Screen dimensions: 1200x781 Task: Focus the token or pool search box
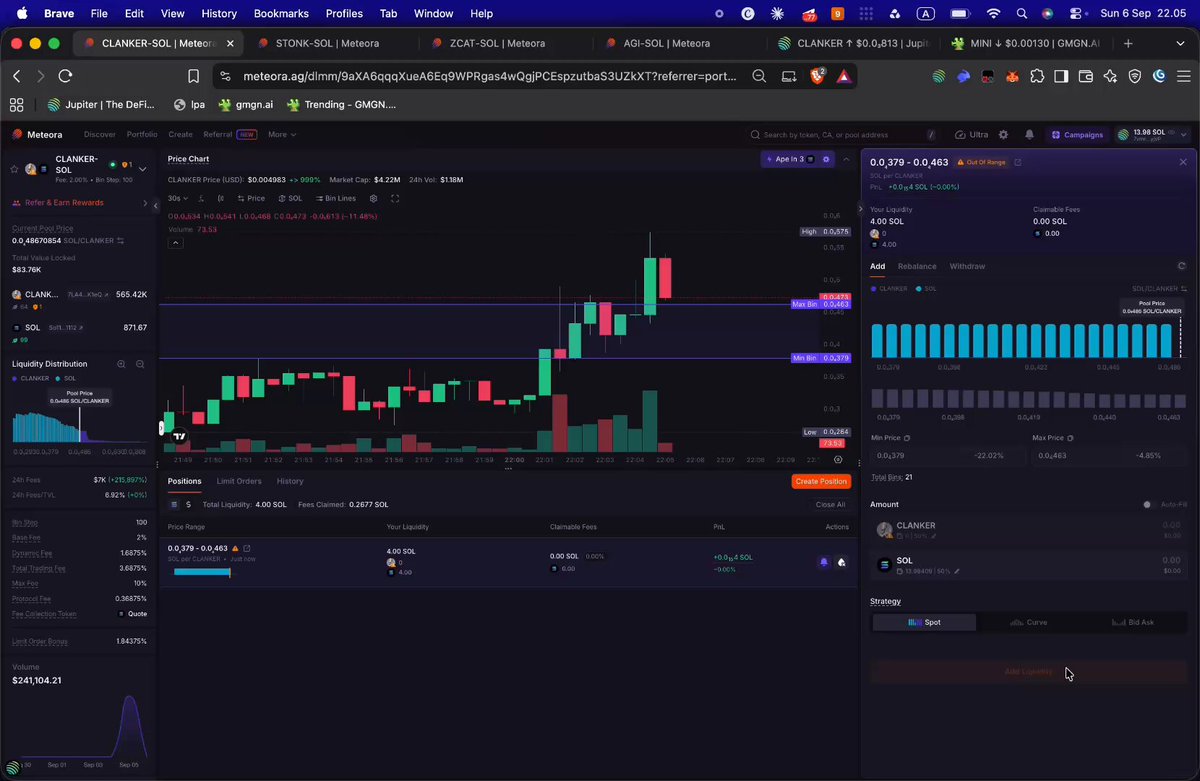tap(843, 134)
